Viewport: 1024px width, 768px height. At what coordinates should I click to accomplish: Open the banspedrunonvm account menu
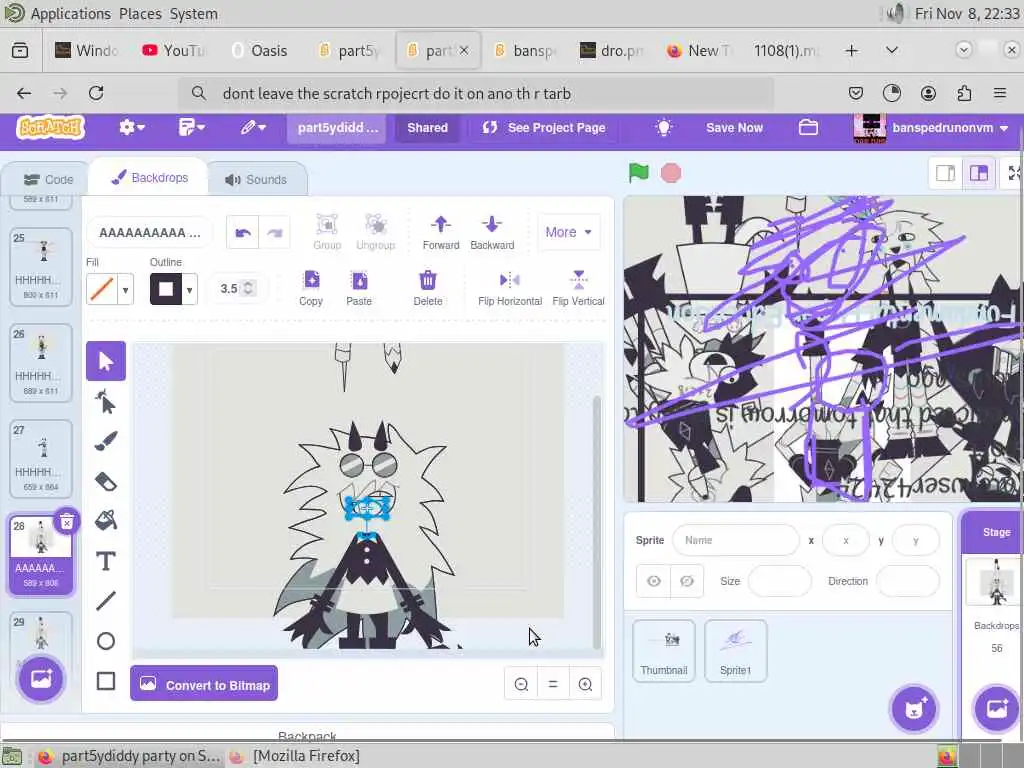point(931,127)
